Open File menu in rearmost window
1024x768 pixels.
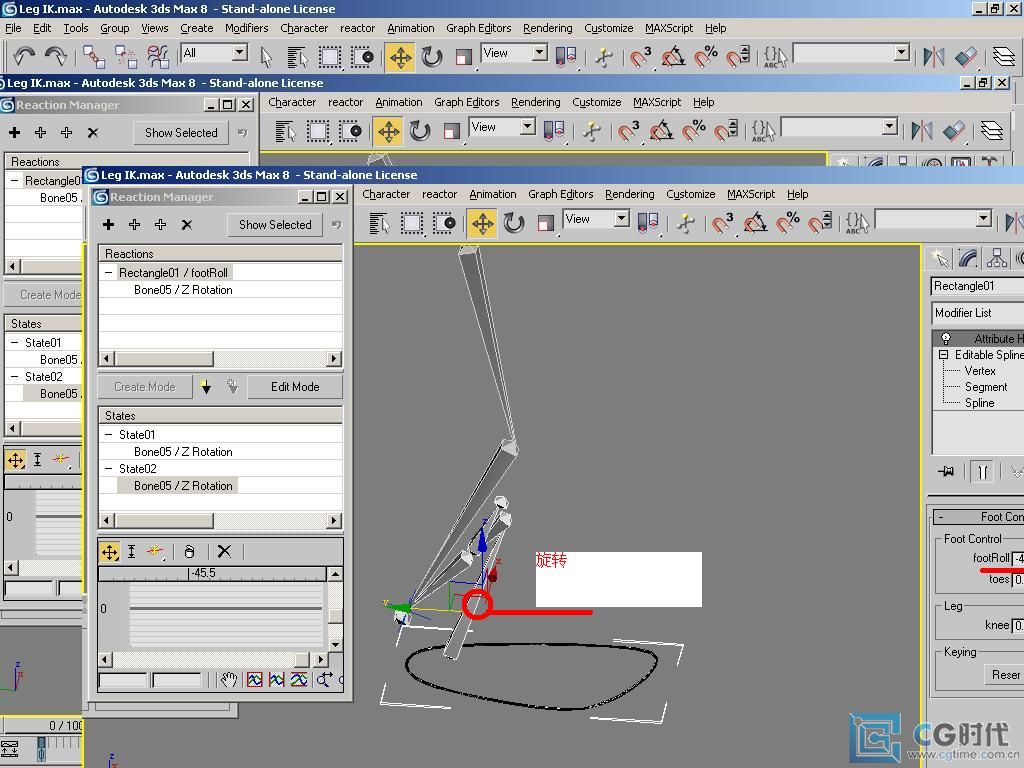[13, 28]
